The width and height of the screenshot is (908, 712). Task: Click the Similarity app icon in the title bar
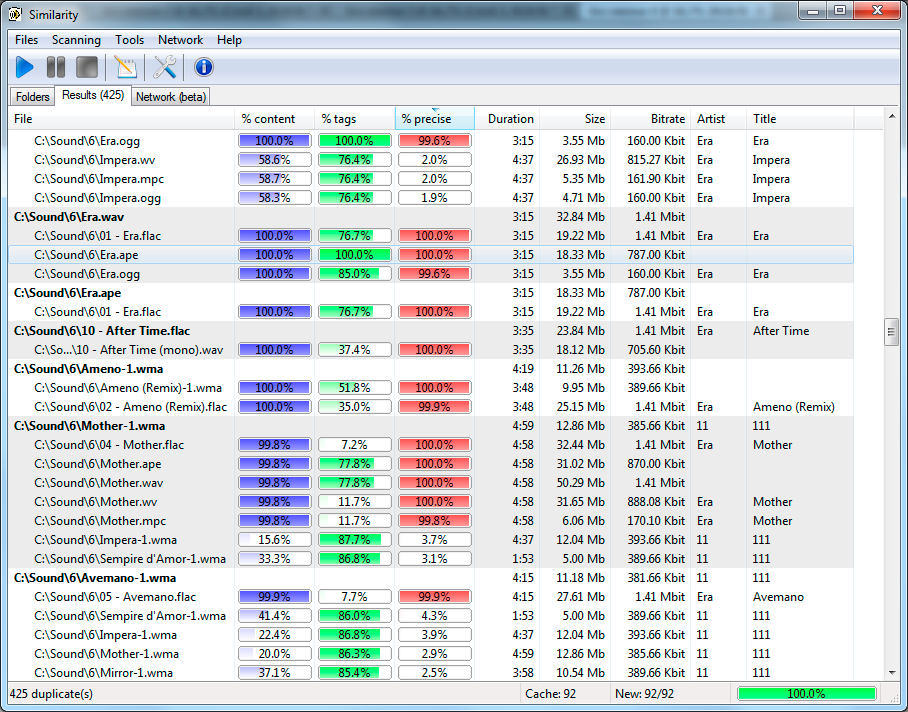pos(15,13)
